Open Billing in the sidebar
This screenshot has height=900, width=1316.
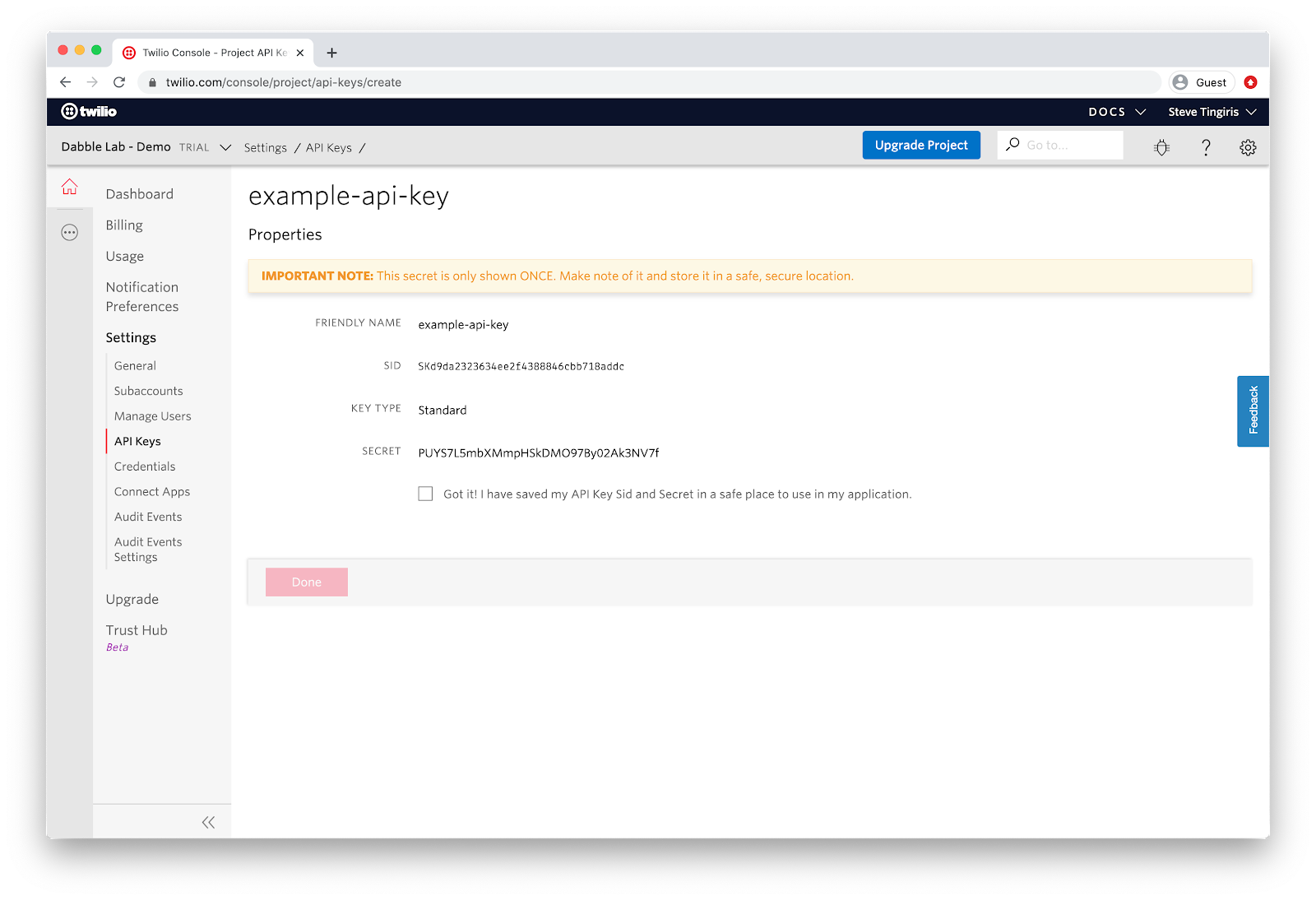coord(124,225)
